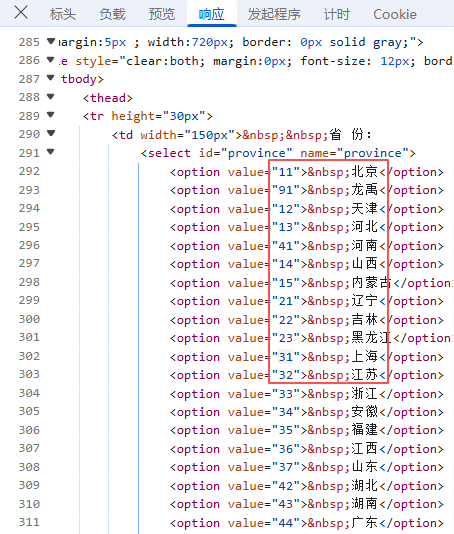Click the option line for 河南
This screenshot has height=534, width=454.
pos(307,246)
